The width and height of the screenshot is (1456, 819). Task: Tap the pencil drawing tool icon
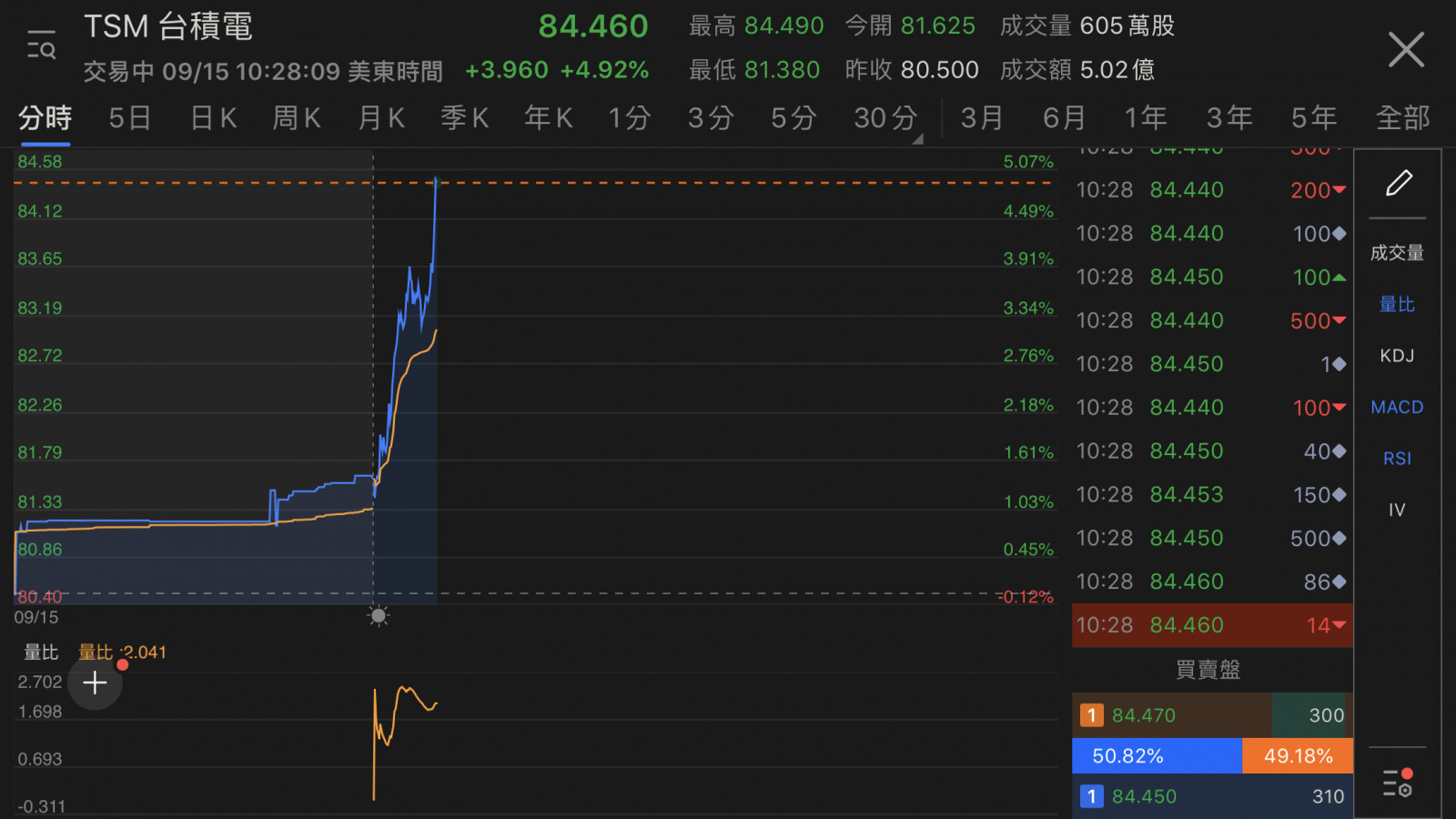[x=1399, y=183]
